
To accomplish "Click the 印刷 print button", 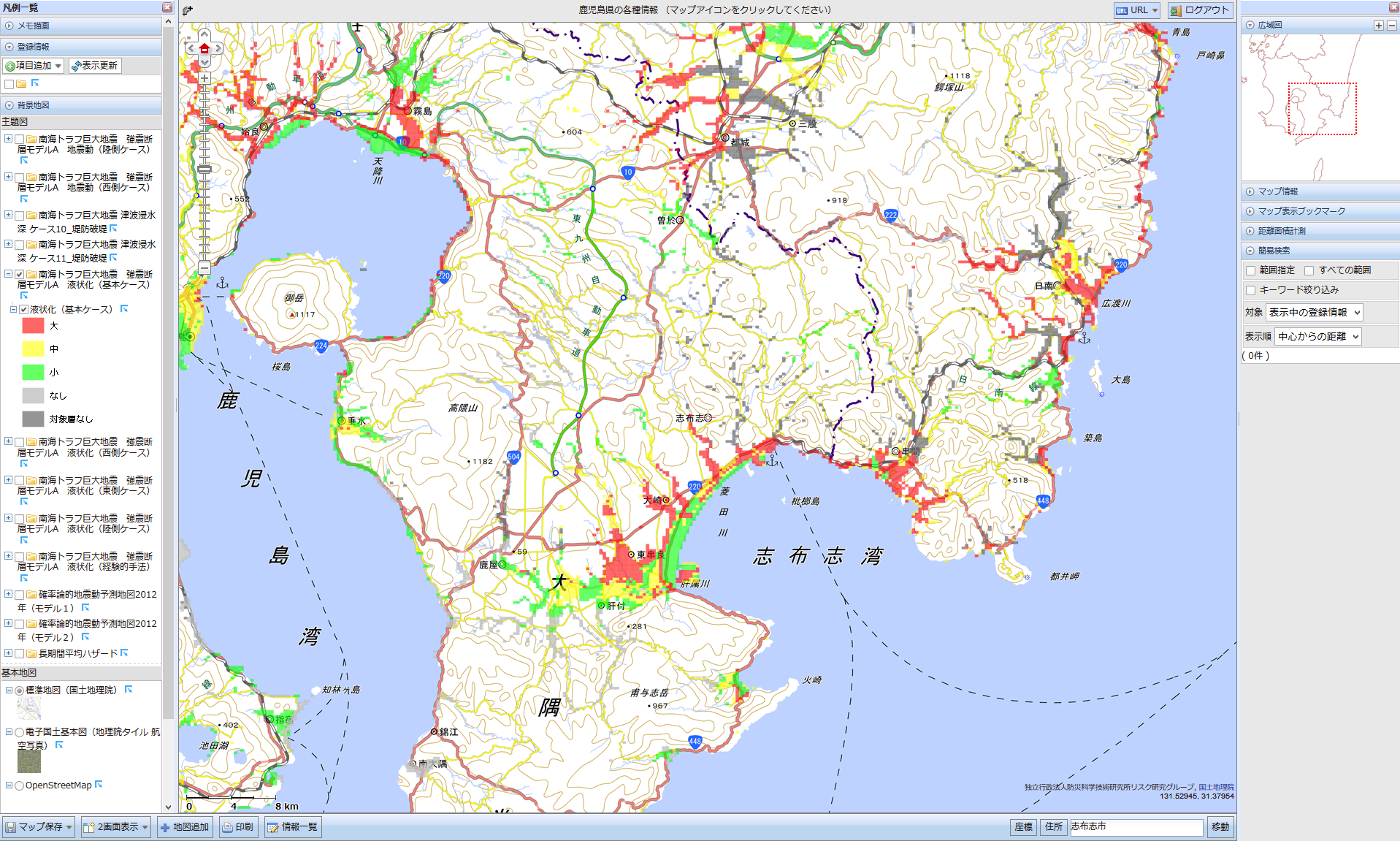I will [237, 827].
